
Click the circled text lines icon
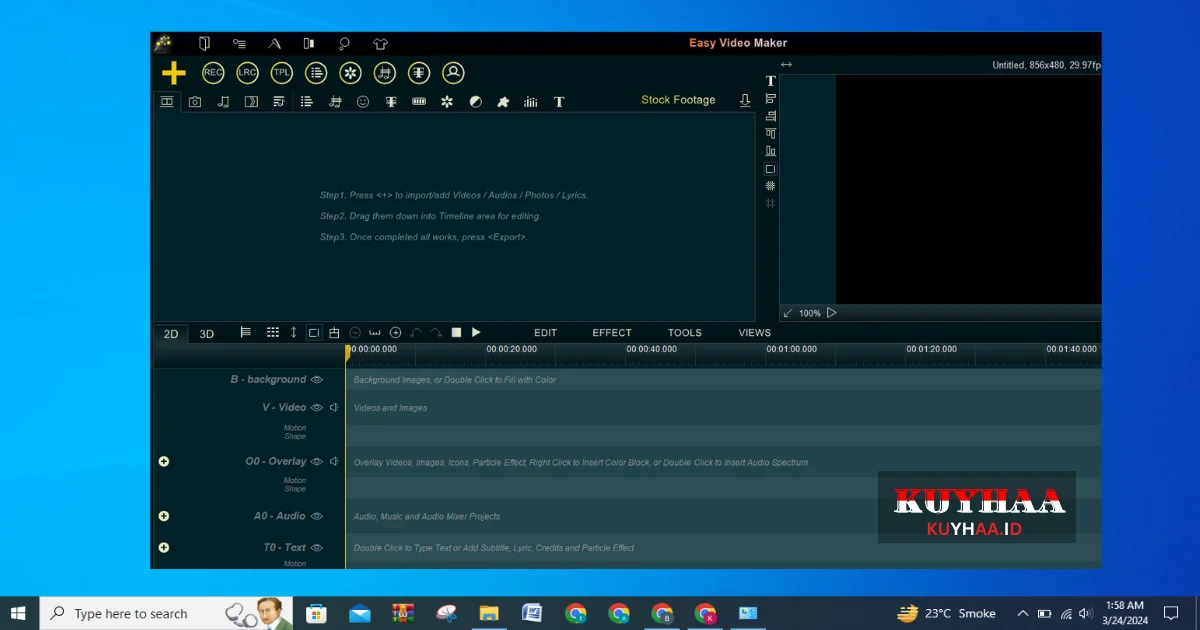[x=316, y=73]
